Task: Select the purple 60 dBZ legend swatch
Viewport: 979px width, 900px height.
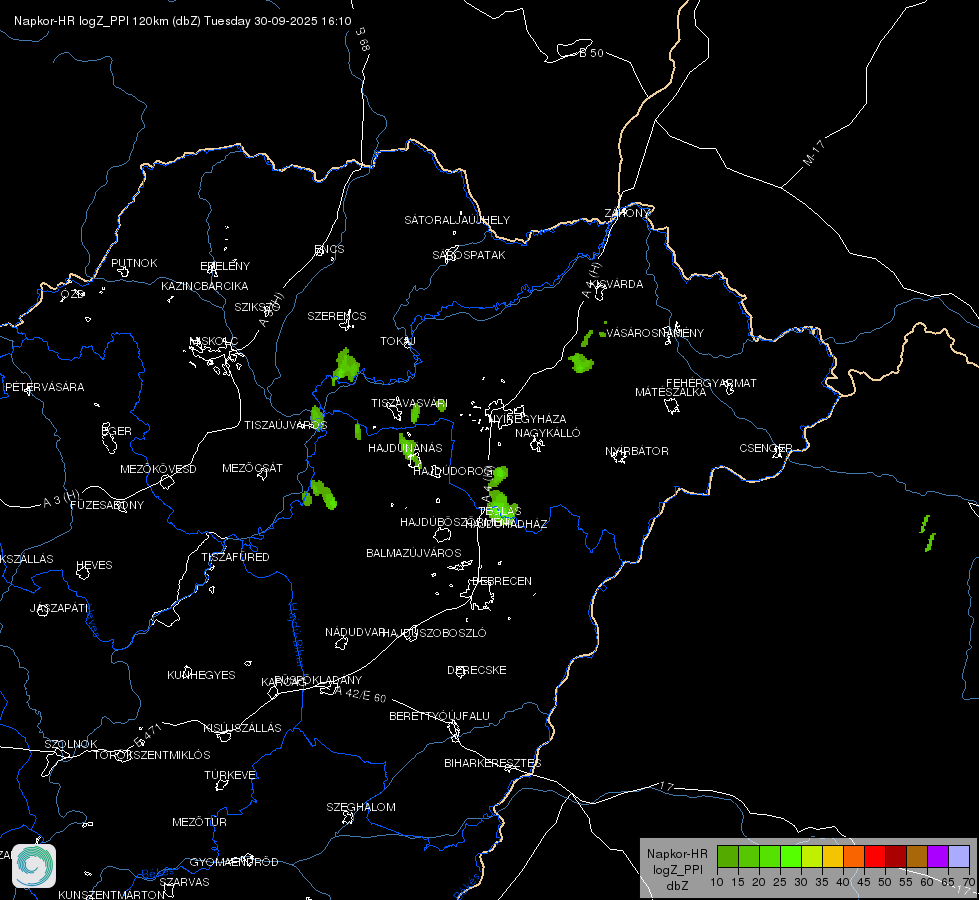Action: pos(938,856)
